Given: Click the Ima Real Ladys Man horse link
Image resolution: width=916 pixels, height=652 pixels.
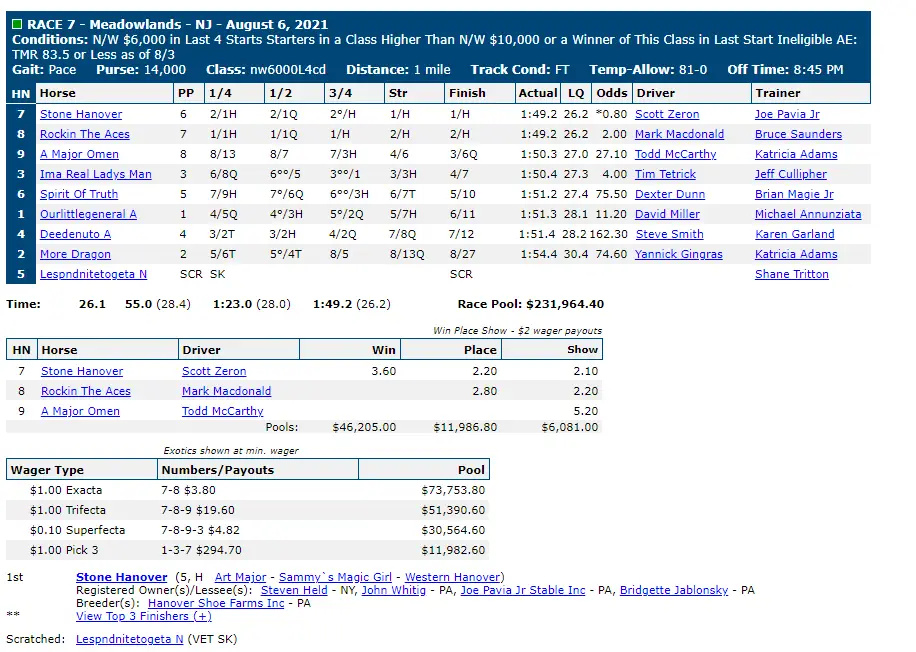Looking at the screenshot, I should click(x=96, y=174).
